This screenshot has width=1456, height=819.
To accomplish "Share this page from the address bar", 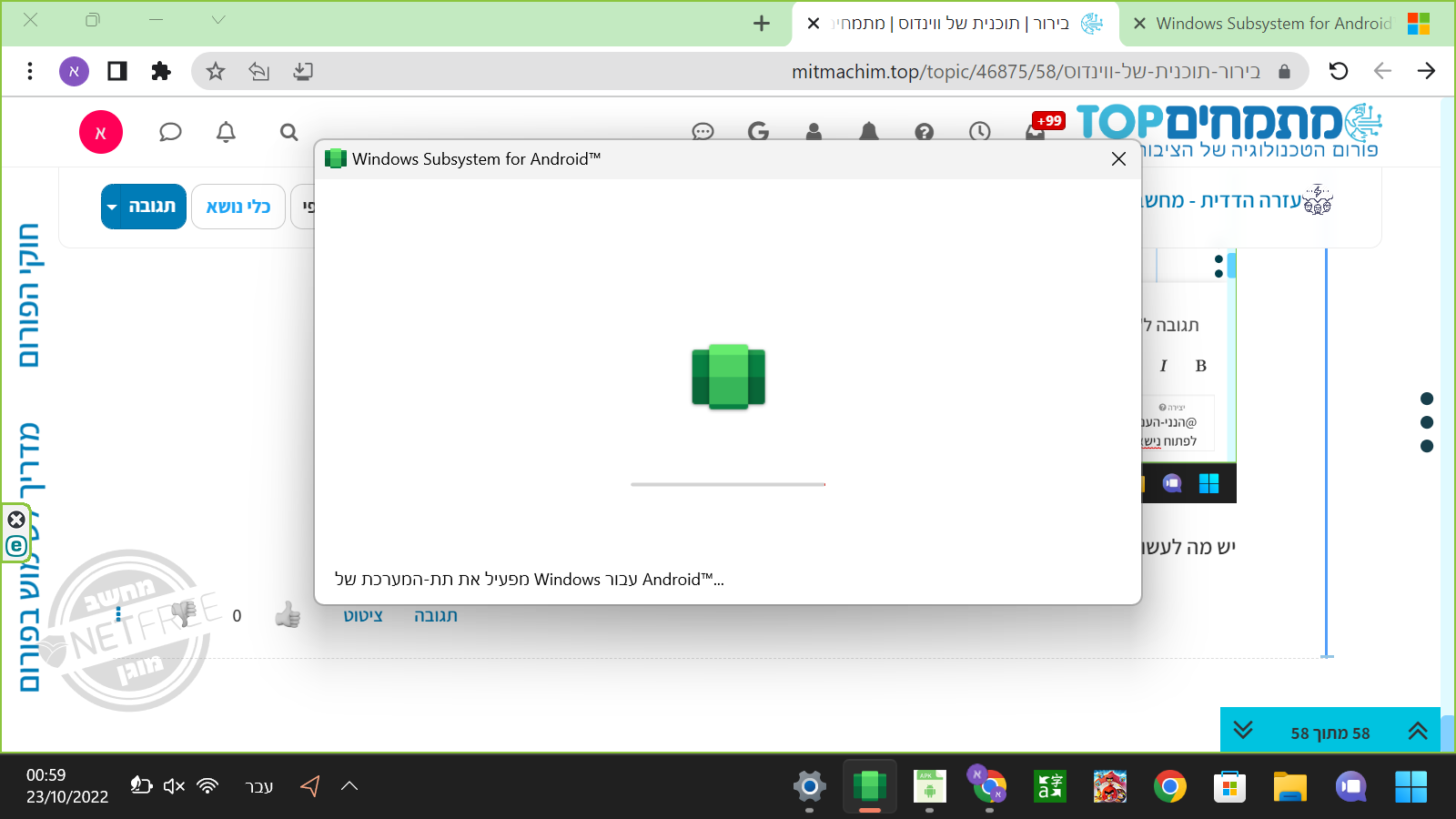I will pos(259,71).
